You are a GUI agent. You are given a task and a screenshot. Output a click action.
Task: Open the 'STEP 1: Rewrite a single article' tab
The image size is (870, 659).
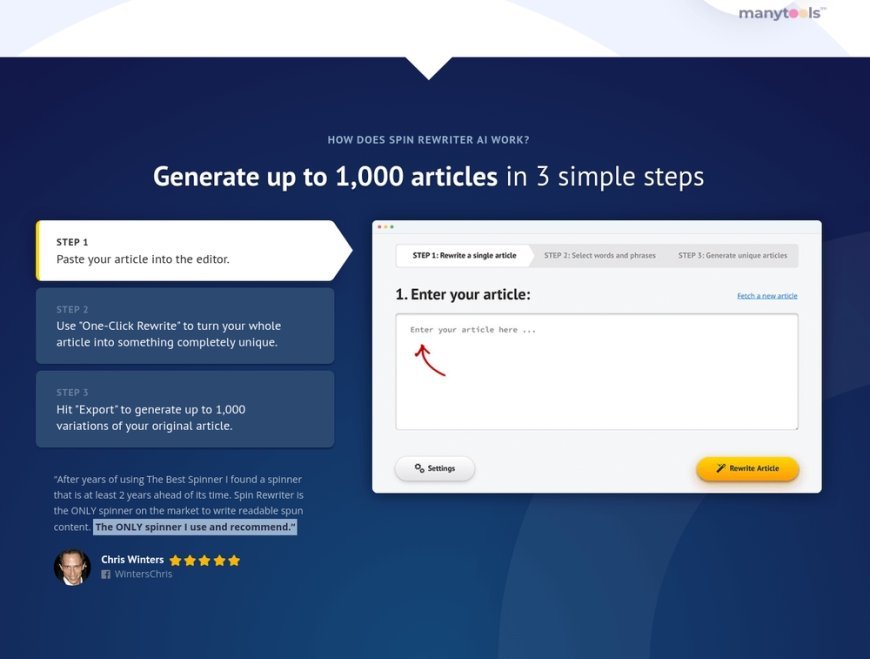pyautogui.click(x=464, y=256)
